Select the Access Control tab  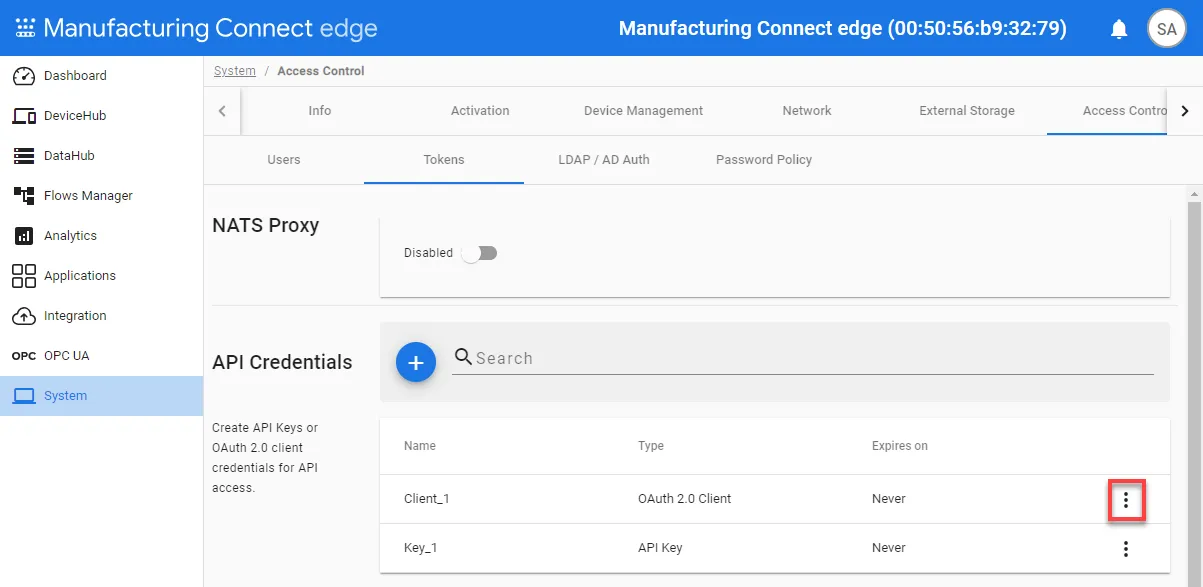[1108, 111]
